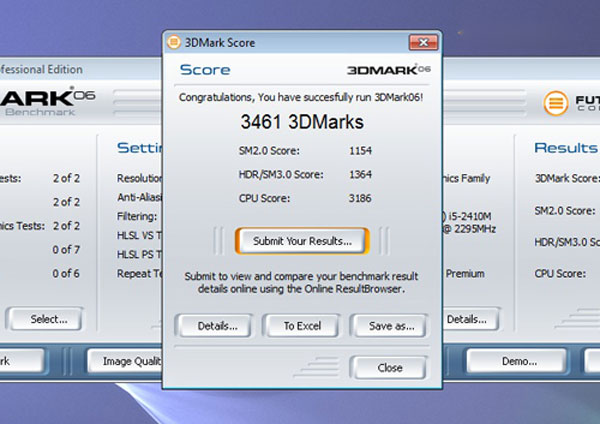Viewport: 600px width, 424px height.
Task: Click the Congratulations message text
Action: 301,98
